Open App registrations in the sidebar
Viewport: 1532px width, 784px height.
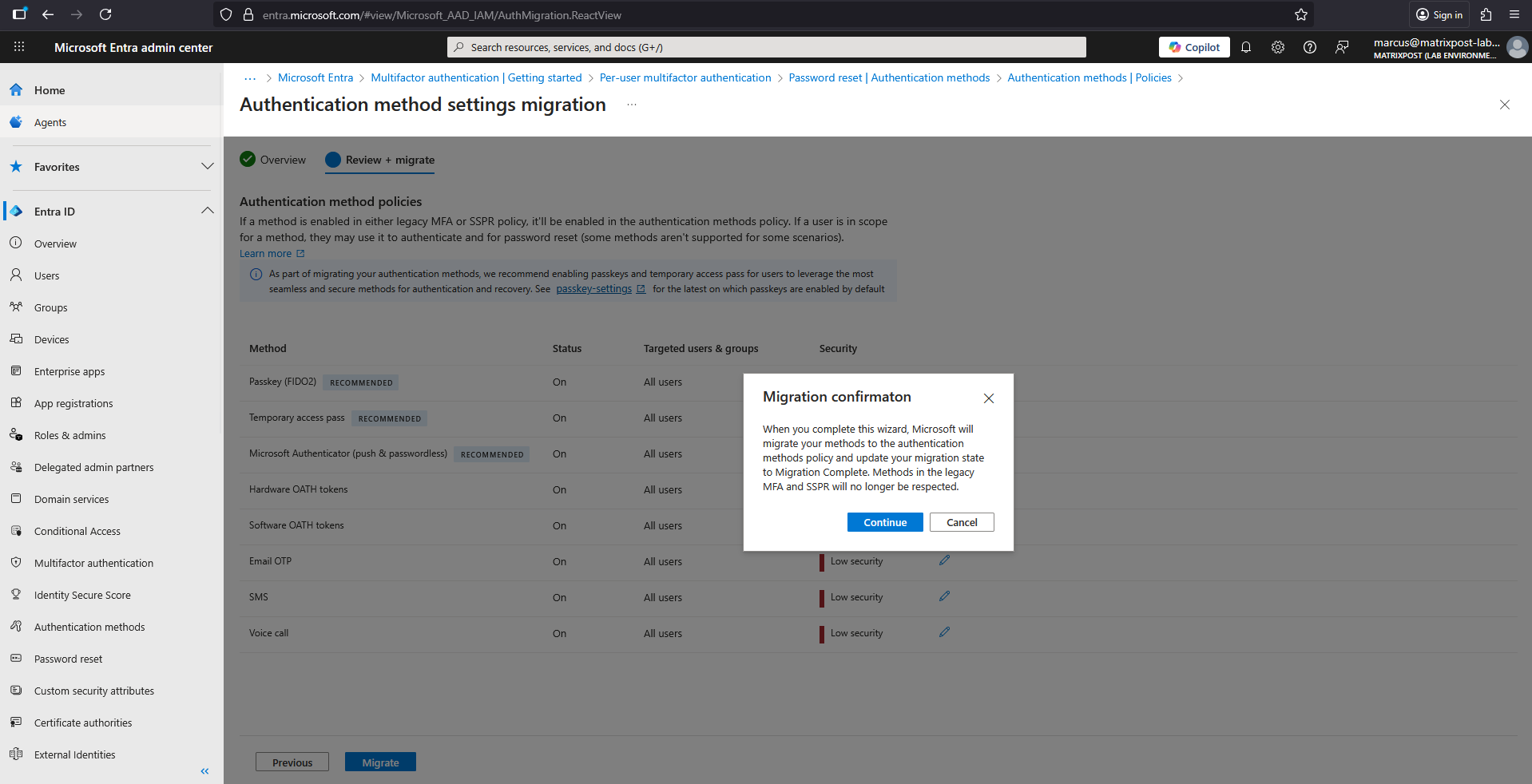73,403
